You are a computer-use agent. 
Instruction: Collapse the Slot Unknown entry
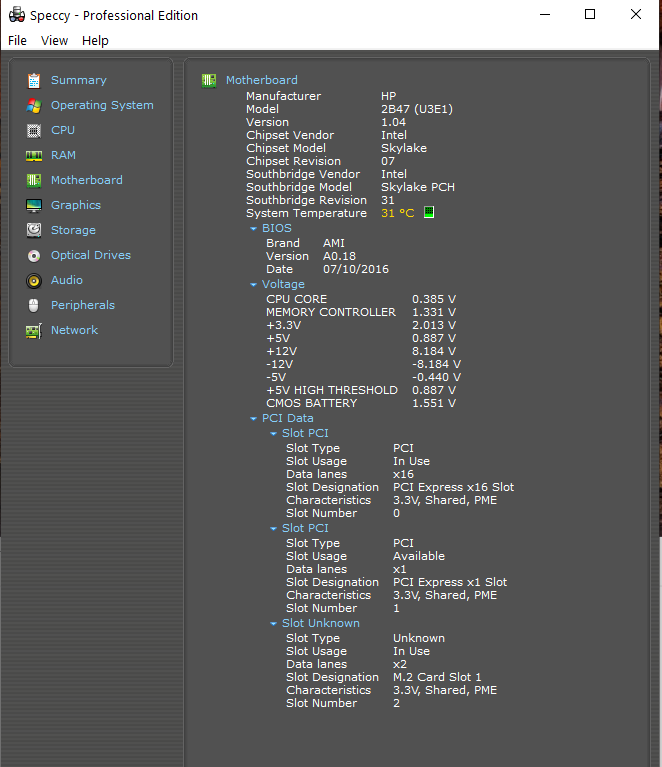click(274, 623)
